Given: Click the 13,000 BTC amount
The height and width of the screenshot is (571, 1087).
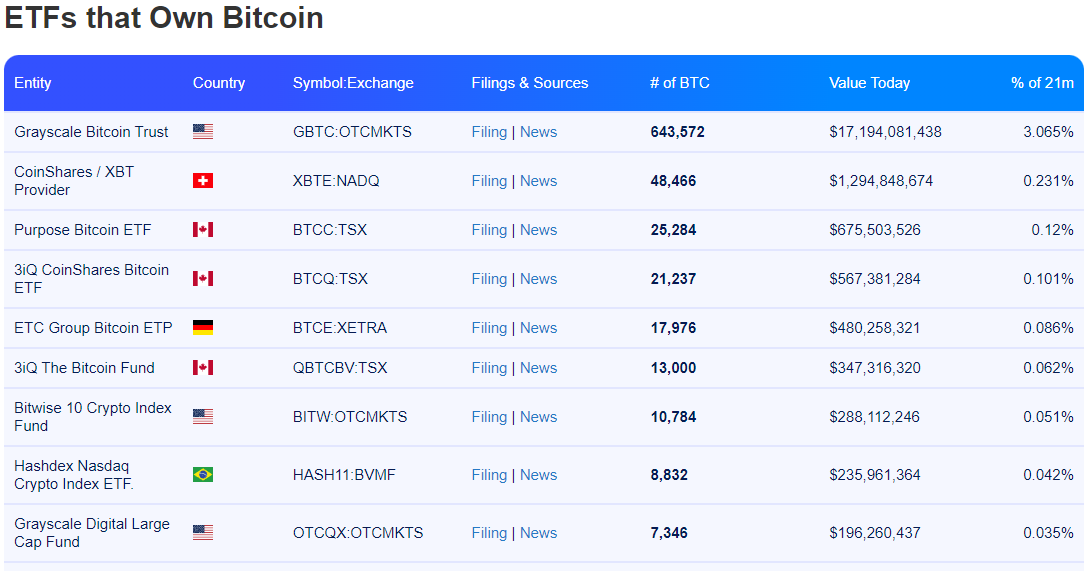Looking at the screenshot, I should 673,368.
